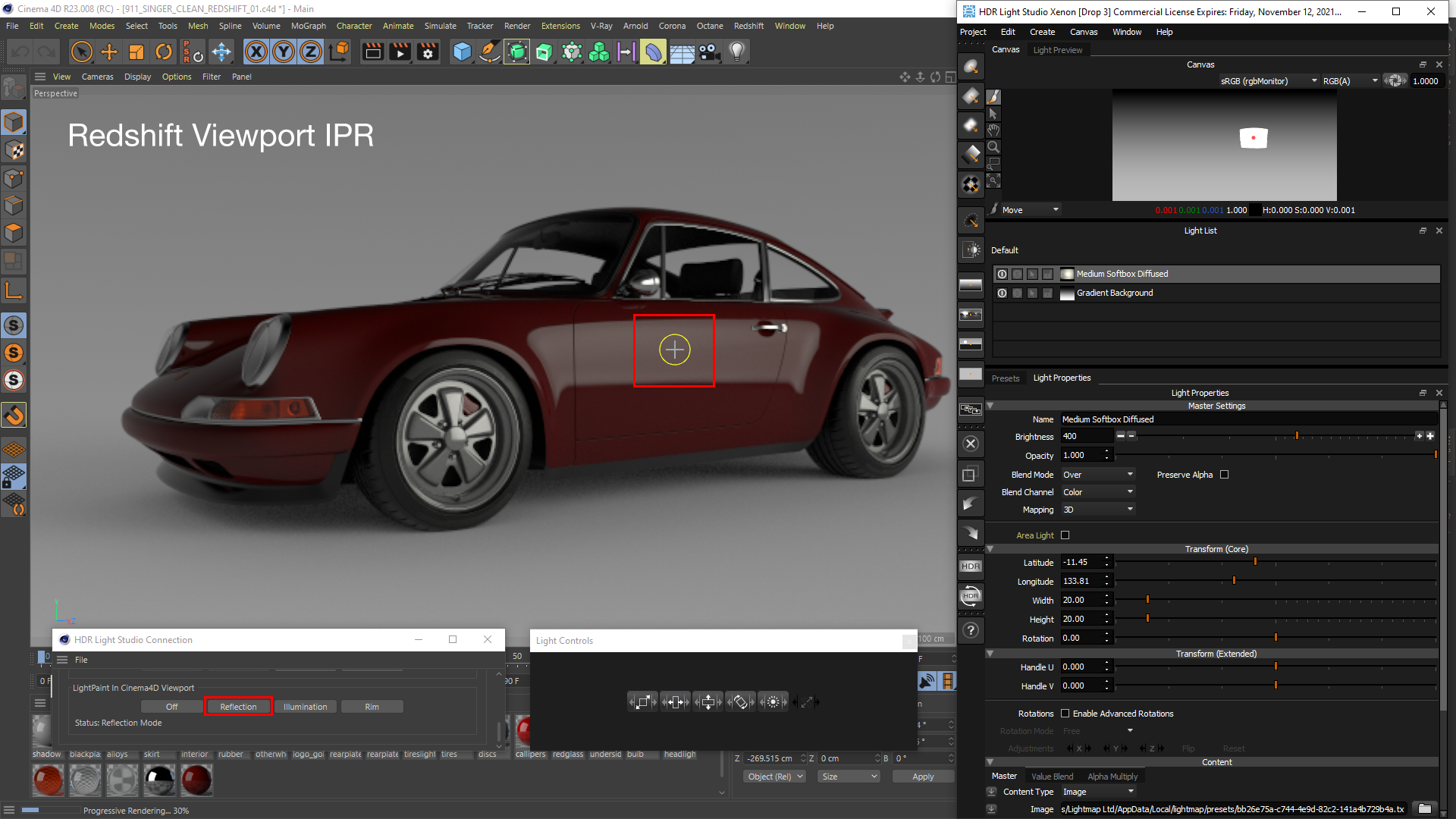Switch to the Presets tab
The width and height of the screenshot is (1456, 819).
click(1006, 378)
